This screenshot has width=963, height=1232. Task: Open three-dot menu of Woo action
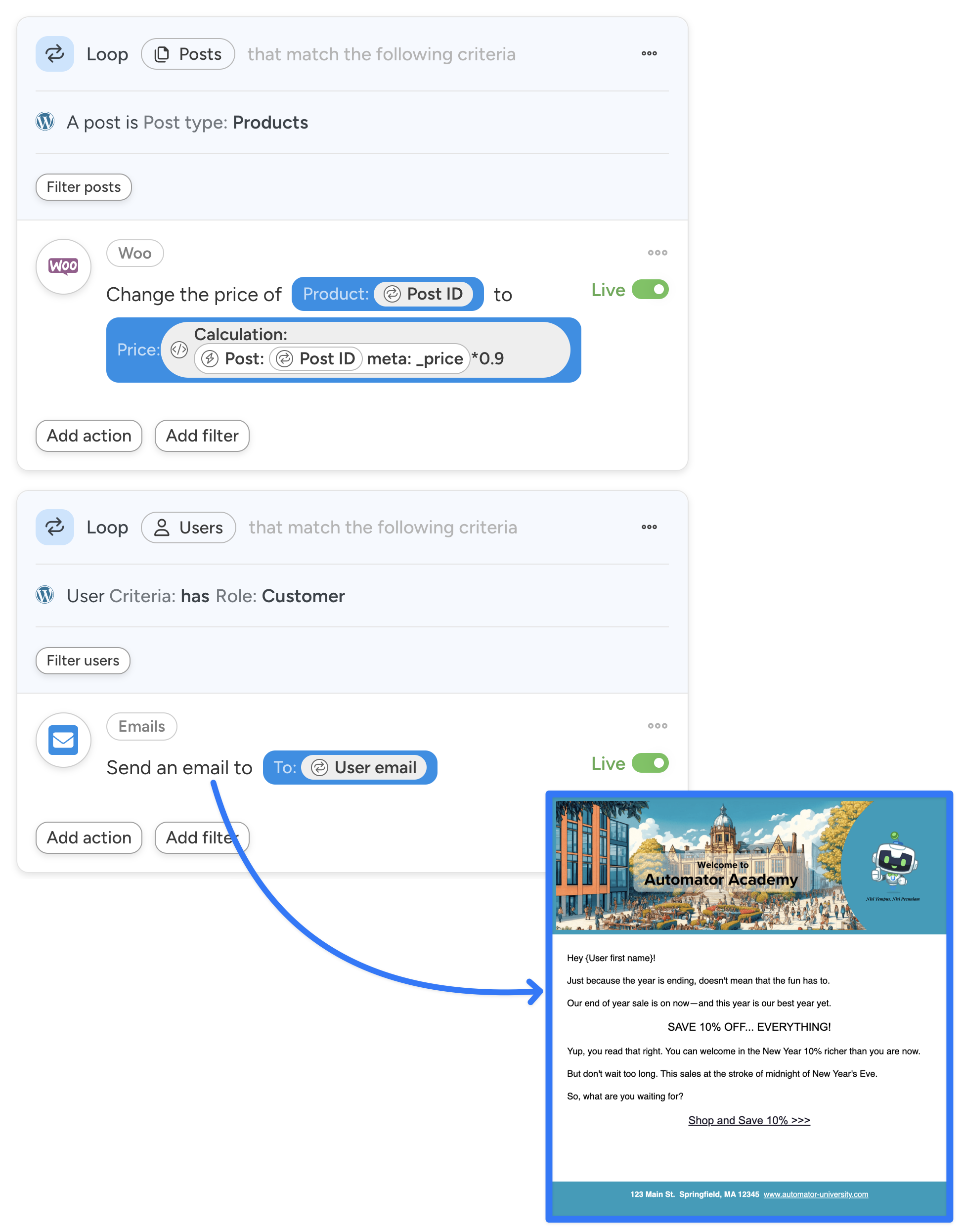[657, 253]
